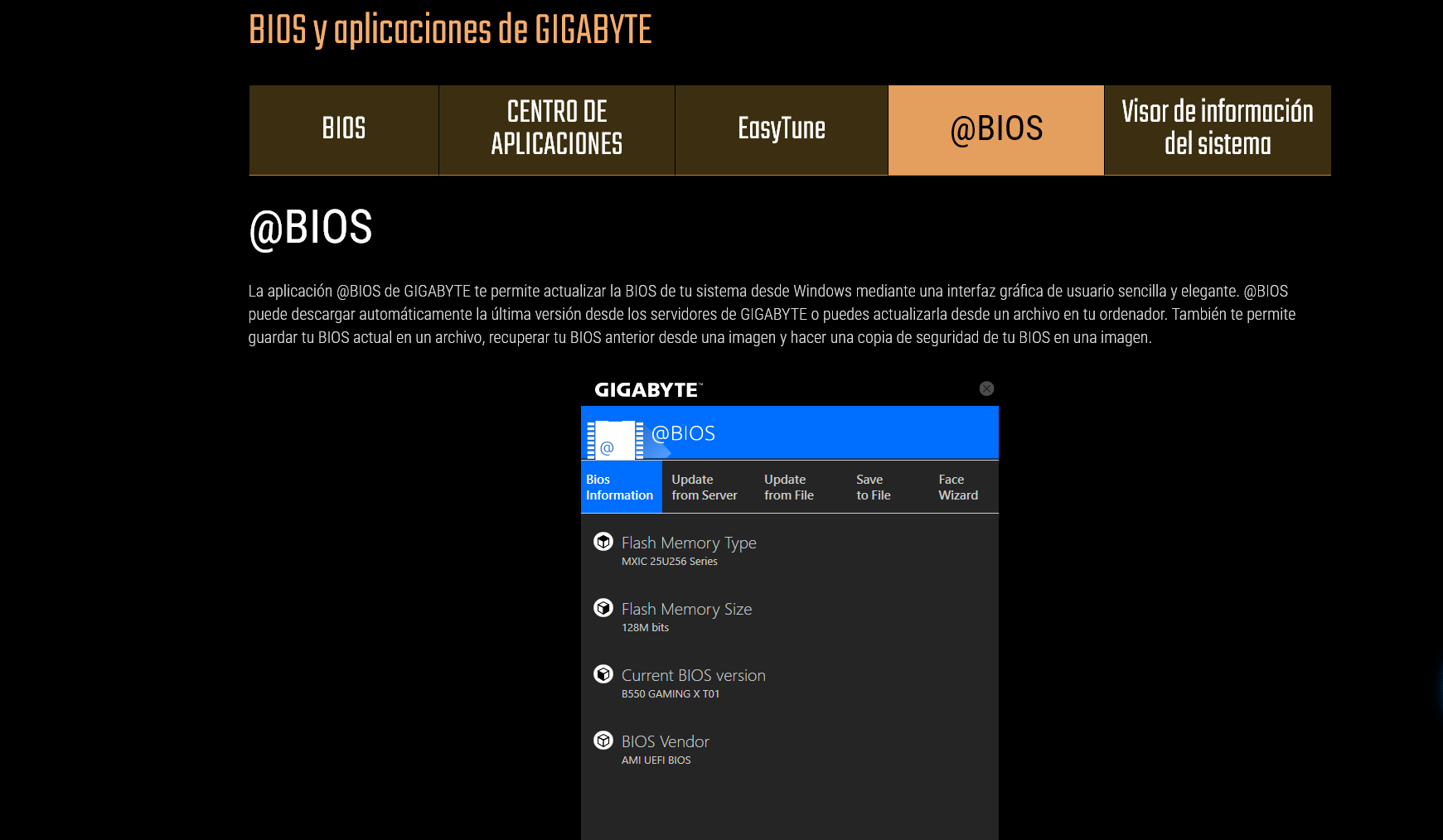Click the highlighted @BIOS tab
The height and width of the screenshot is (840, 1443).
click(996, 130)
